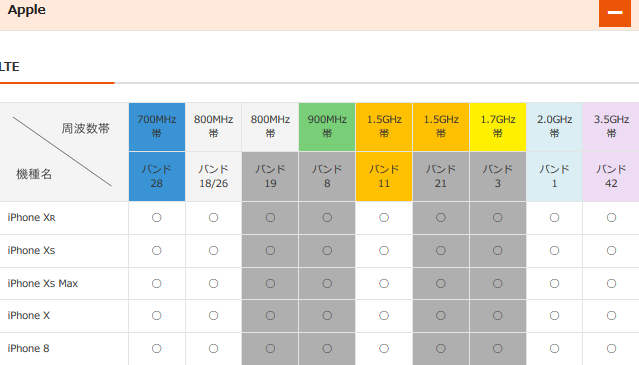Click the バンド 3 header cell
Viewport: 639px width, 365px height.
point(498,176)
